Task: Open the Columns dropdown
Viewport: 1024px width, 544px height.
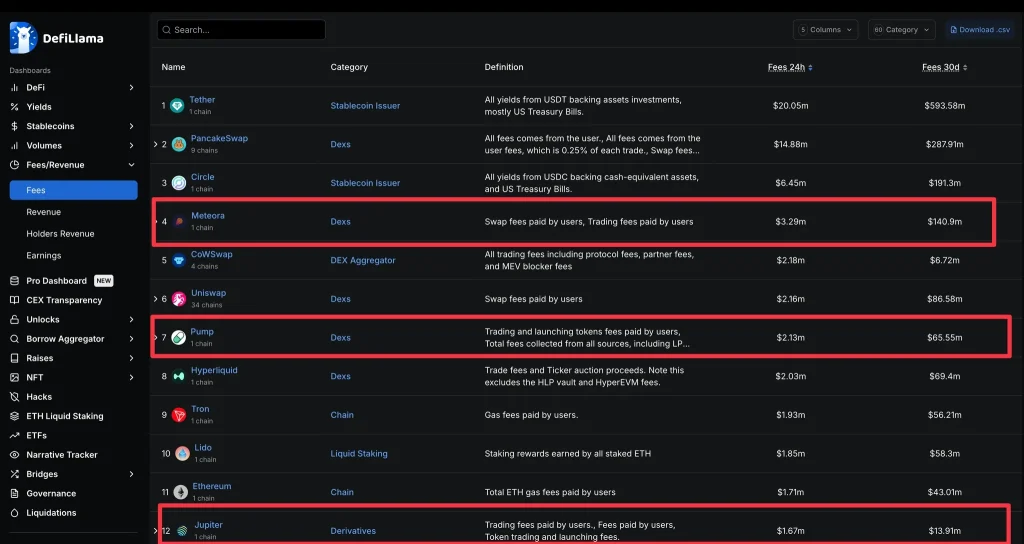Action: point(825,30)
